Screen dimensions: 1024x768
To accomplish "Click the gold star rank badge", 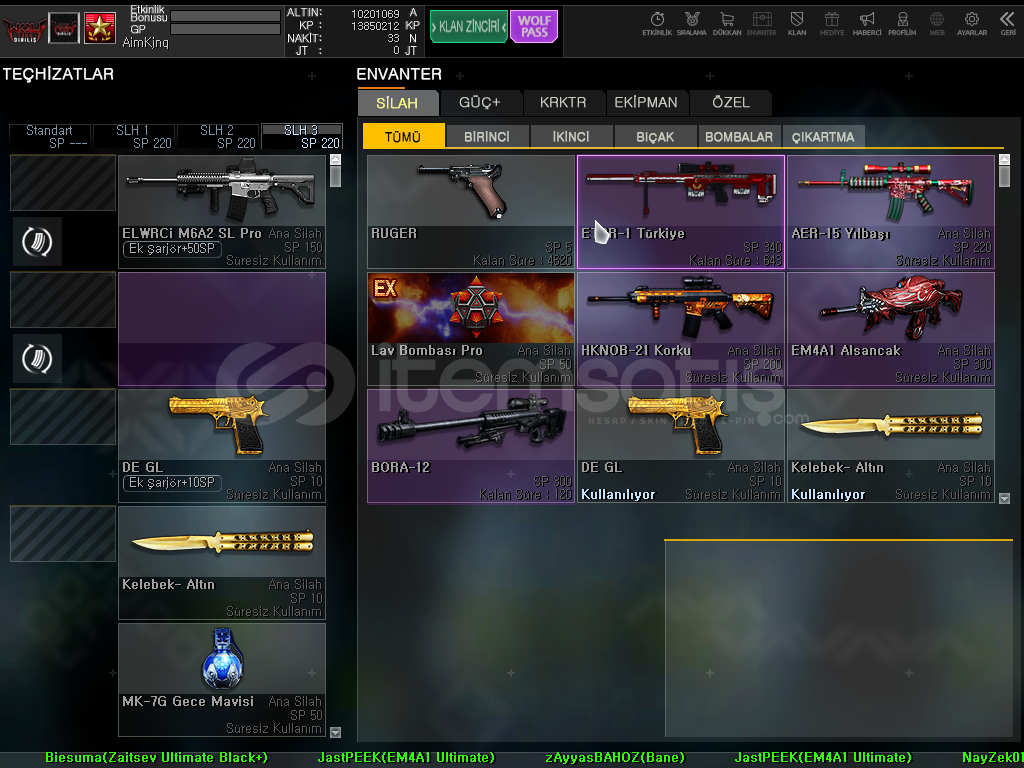I will point(99,28).
